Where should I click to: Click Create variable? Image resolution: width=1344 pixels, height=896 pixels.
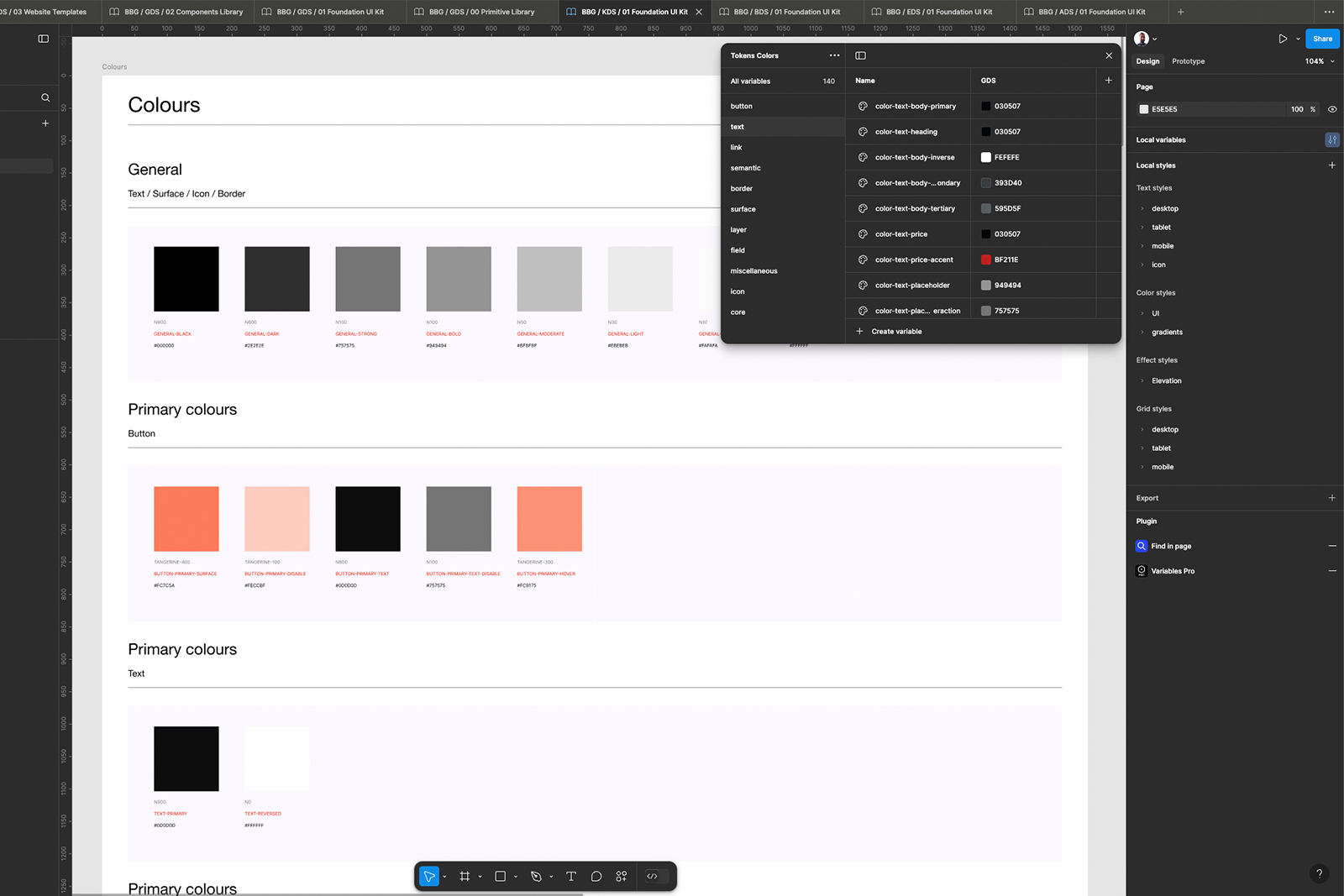tap(895, 332)
